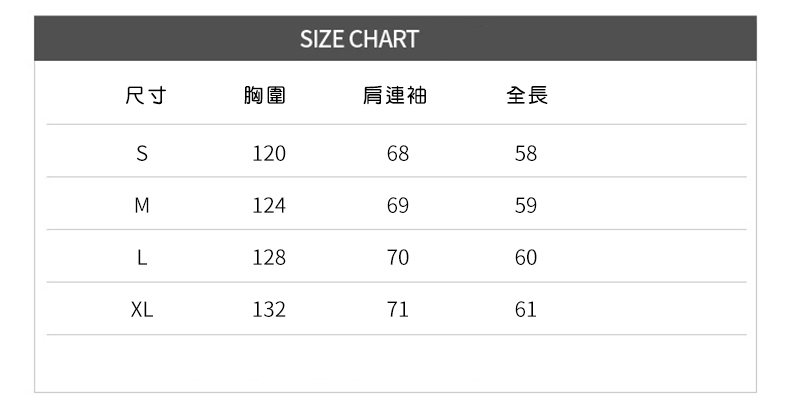Click the M size row label

click(142, 206)
